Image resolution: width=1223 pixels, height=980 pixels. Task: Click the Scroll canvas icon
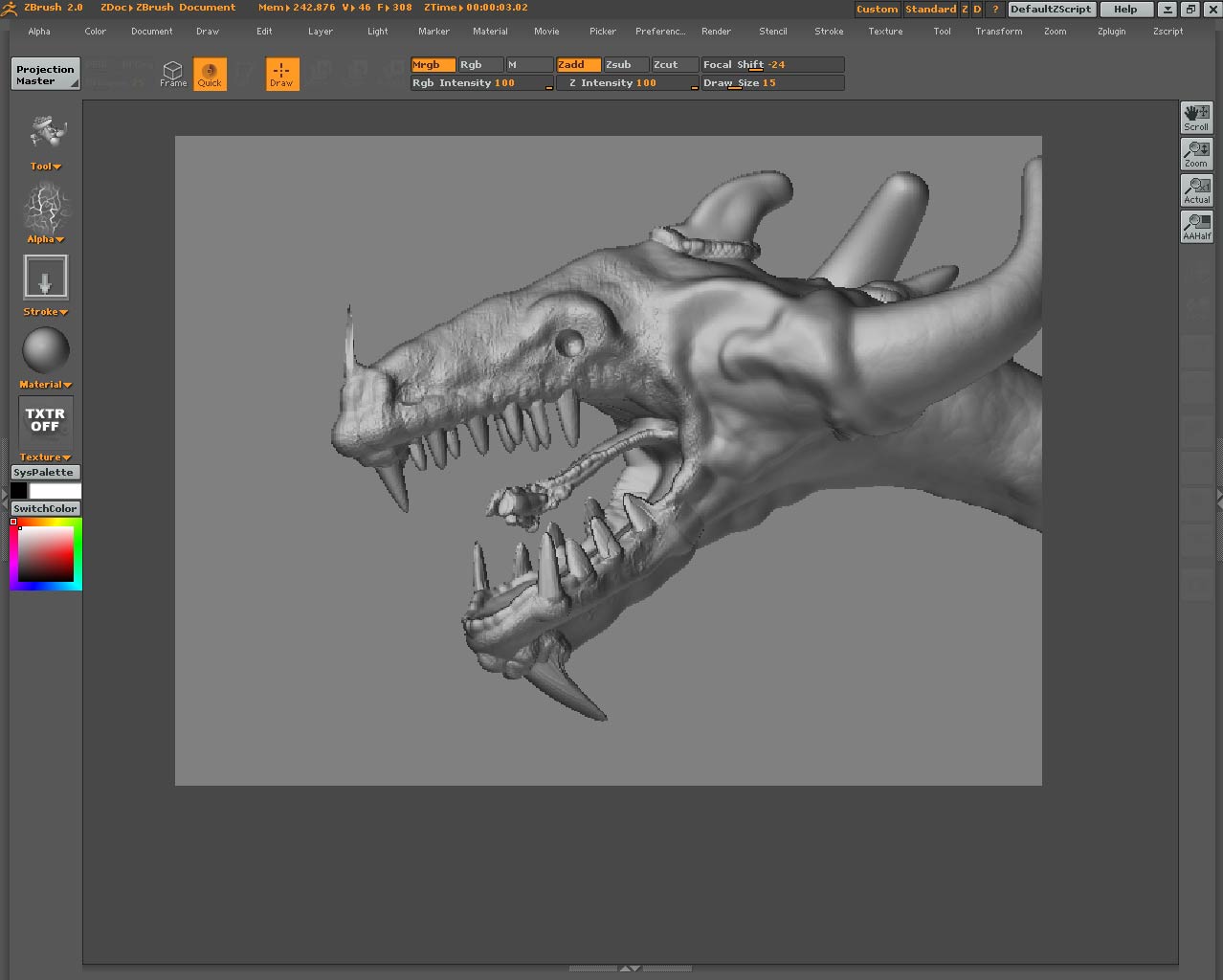[x=1196, y=117]
